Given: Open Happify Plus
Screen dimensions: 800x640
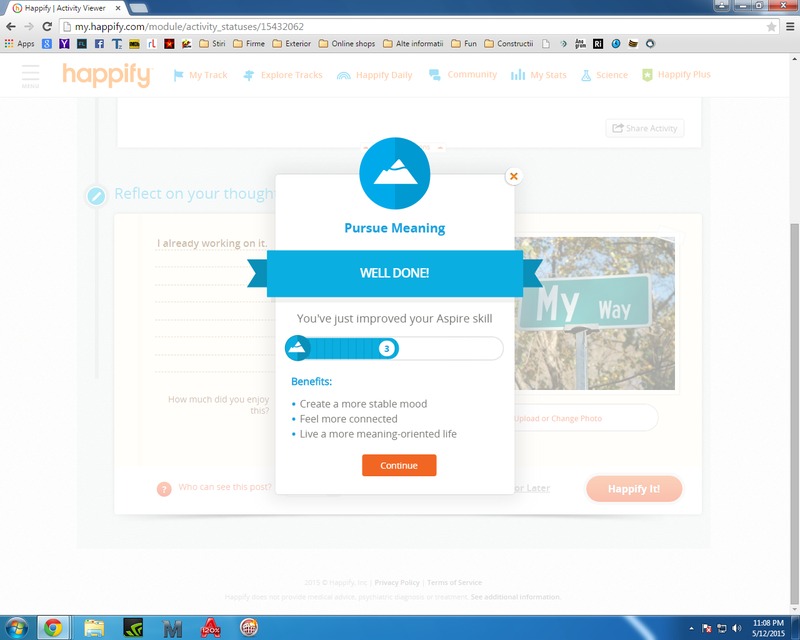Looking at the screenshot, I should 676,75.
